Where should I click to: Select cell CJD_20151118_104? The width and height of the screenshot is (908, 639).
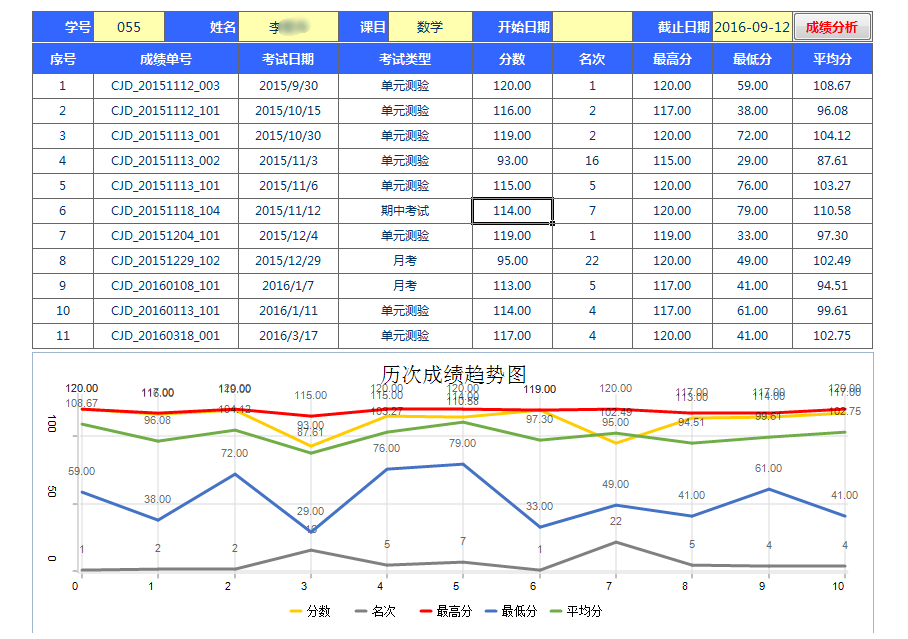pyautogui.click(x=166, y=211)
